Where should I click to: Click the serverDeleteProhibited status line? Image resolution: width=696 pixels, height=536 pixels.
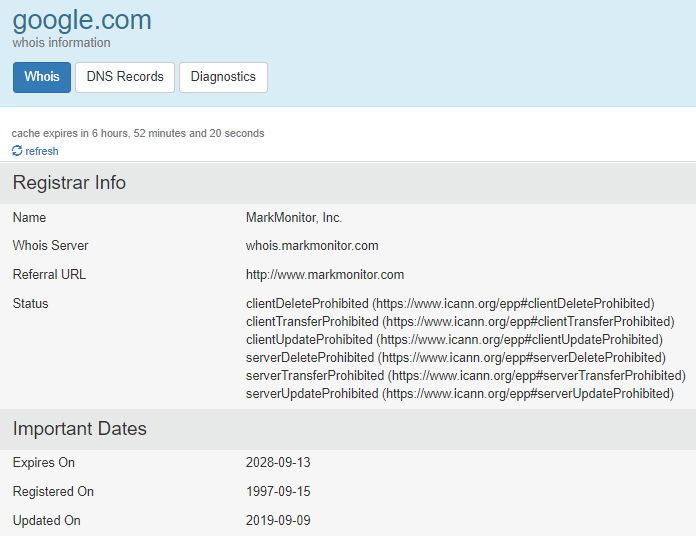coord(456,358)
